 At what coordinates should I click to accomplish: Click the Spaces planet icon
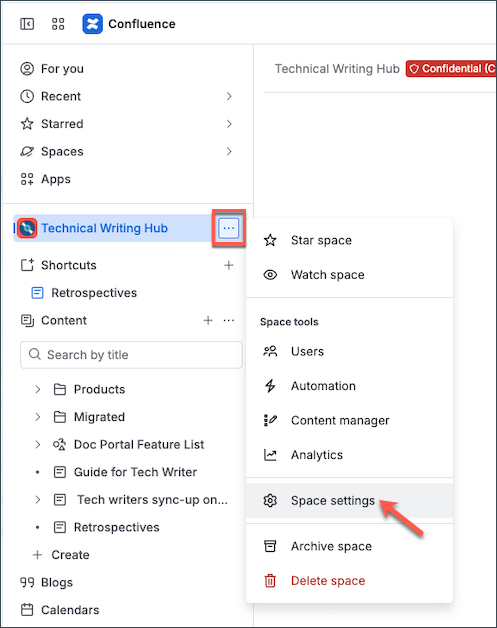(27, 152)
